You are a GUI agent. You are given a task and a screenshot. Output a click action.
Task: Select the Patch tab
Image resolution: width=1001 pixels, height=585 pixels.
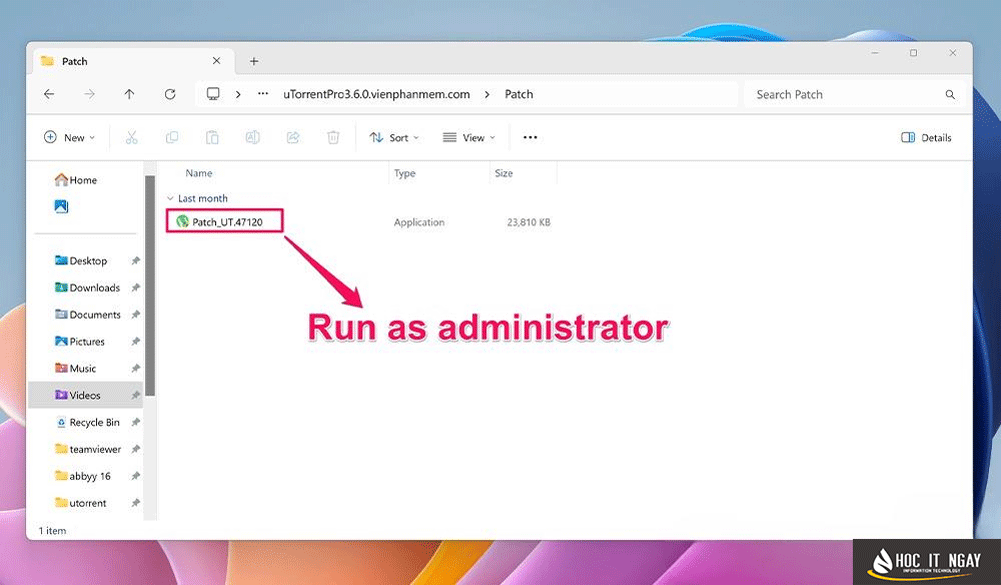(131, 61)
